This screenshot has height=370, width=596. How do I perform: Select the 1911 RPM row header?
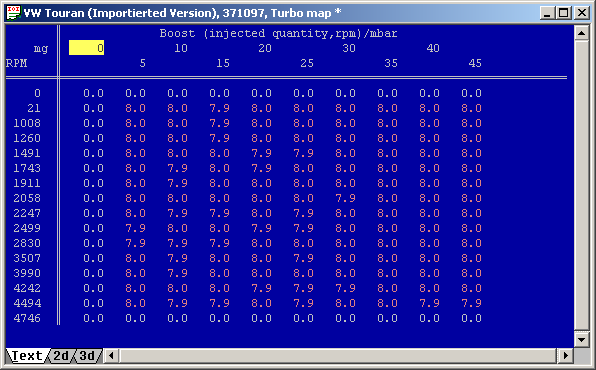click(x=27, y=183)
